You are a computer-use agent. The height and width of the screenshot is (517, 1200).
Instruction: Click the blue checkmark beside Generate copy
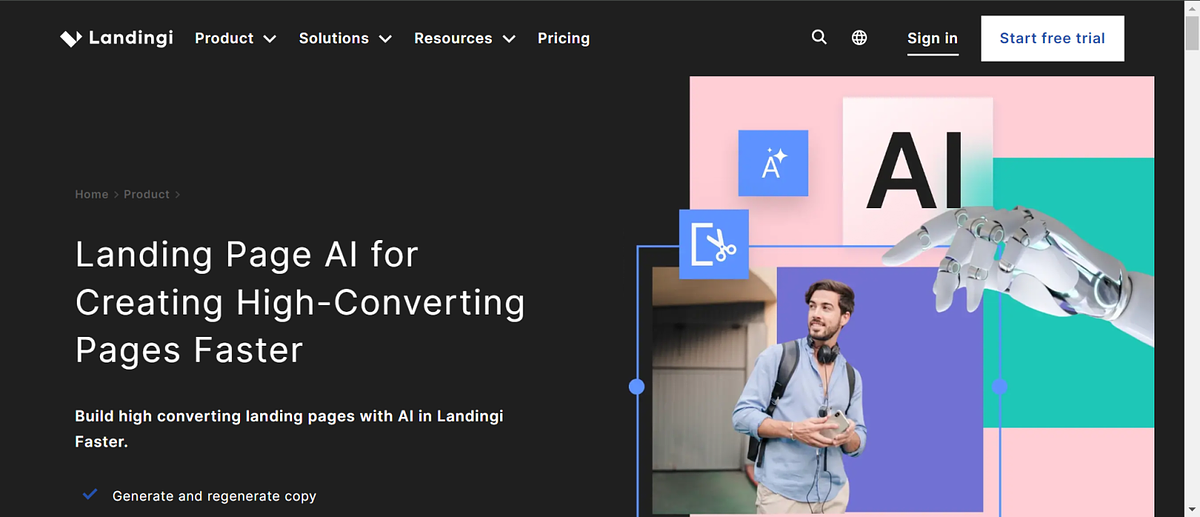[x=90, y=495]
